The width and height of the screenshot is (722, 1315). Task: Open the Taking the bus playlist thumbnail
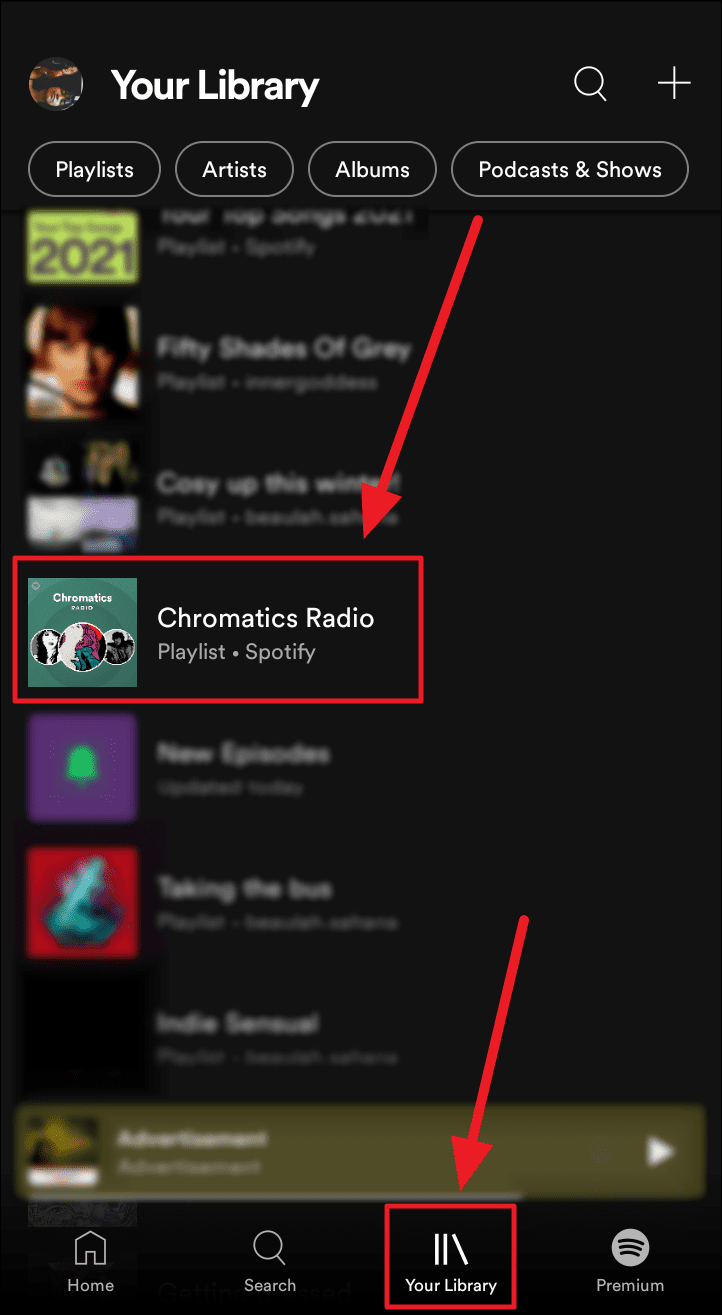point(82,902)
